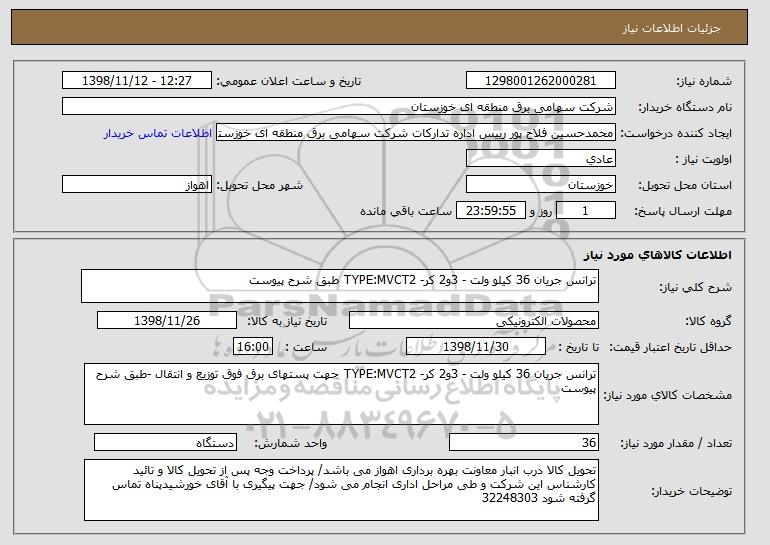Click the quantity field showing 36
This screenshot has width=770, height=545.
click(523, 442)
